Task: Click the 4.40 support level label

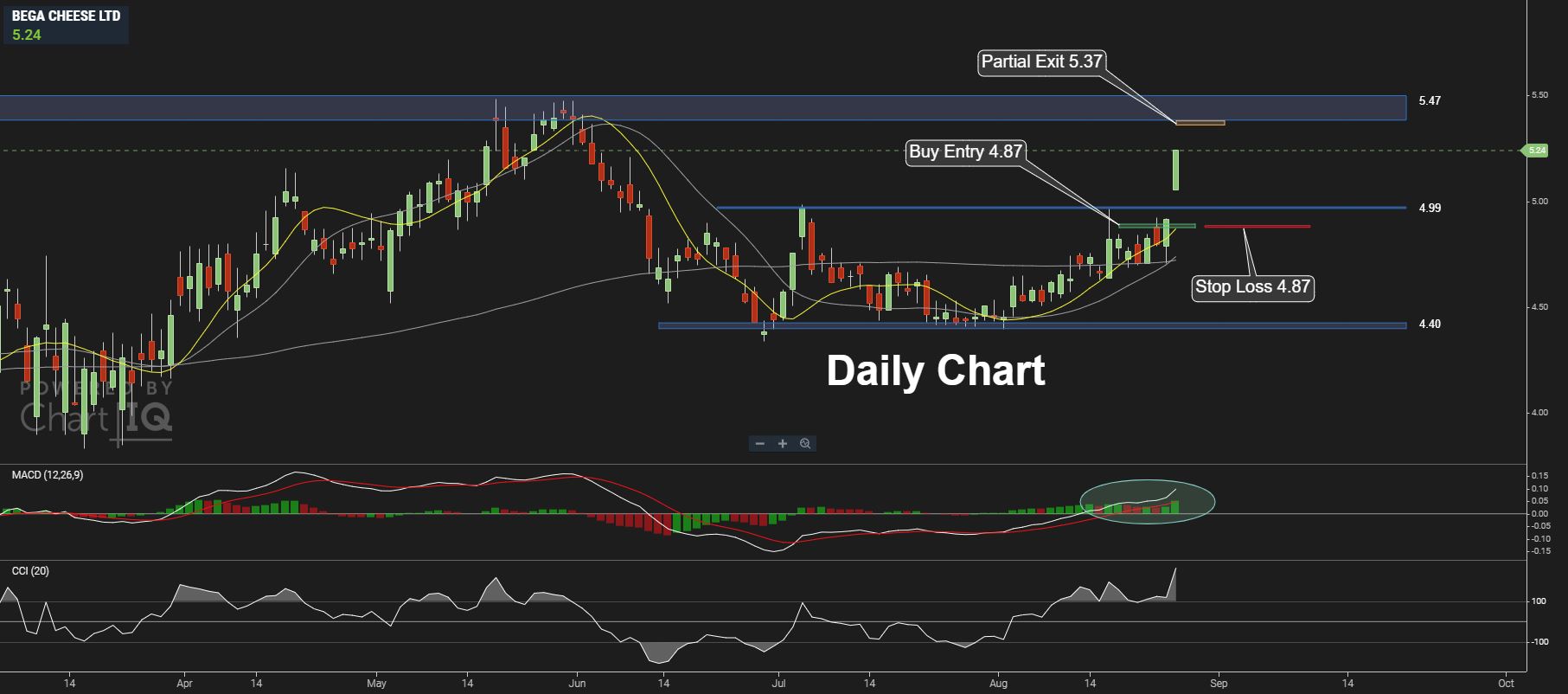Action: tap(1430, 325)
